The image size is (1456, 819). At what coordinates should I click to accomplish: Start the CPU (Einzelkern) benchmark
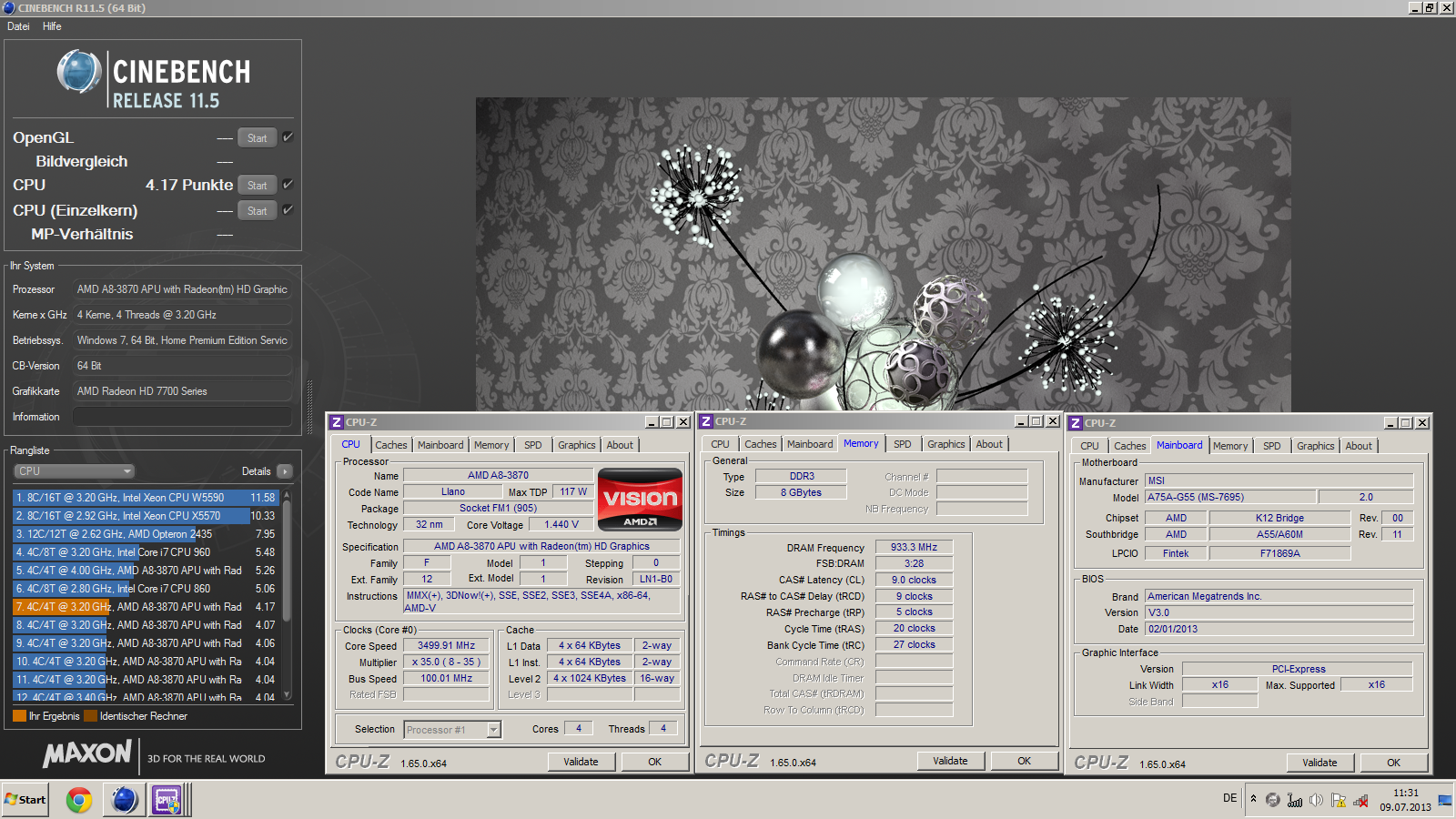[257, 211]
